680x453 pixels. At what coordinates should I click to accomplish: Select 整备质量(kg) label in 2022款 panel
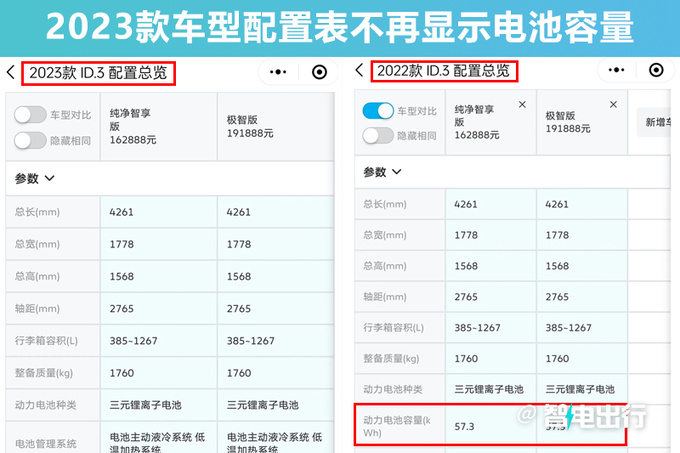pos(391,358)
